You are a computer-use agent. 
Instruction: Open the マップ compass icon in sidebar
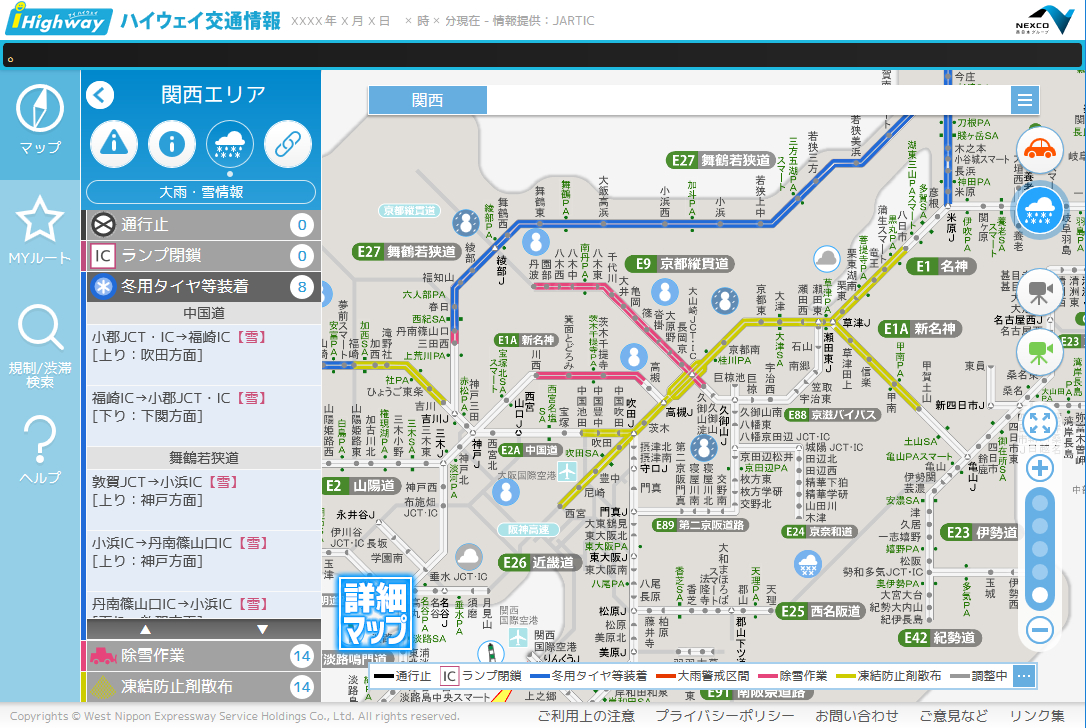(x=39, y=109)
